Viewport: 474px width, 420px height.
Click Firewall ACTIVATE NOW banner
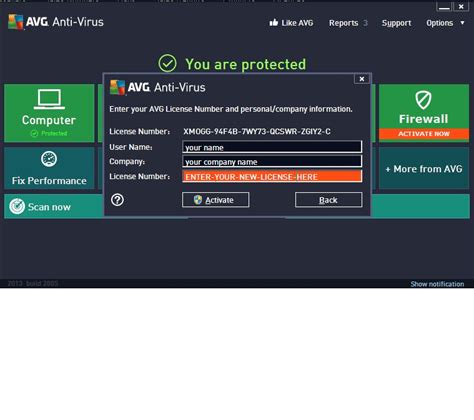pos(424,134)
